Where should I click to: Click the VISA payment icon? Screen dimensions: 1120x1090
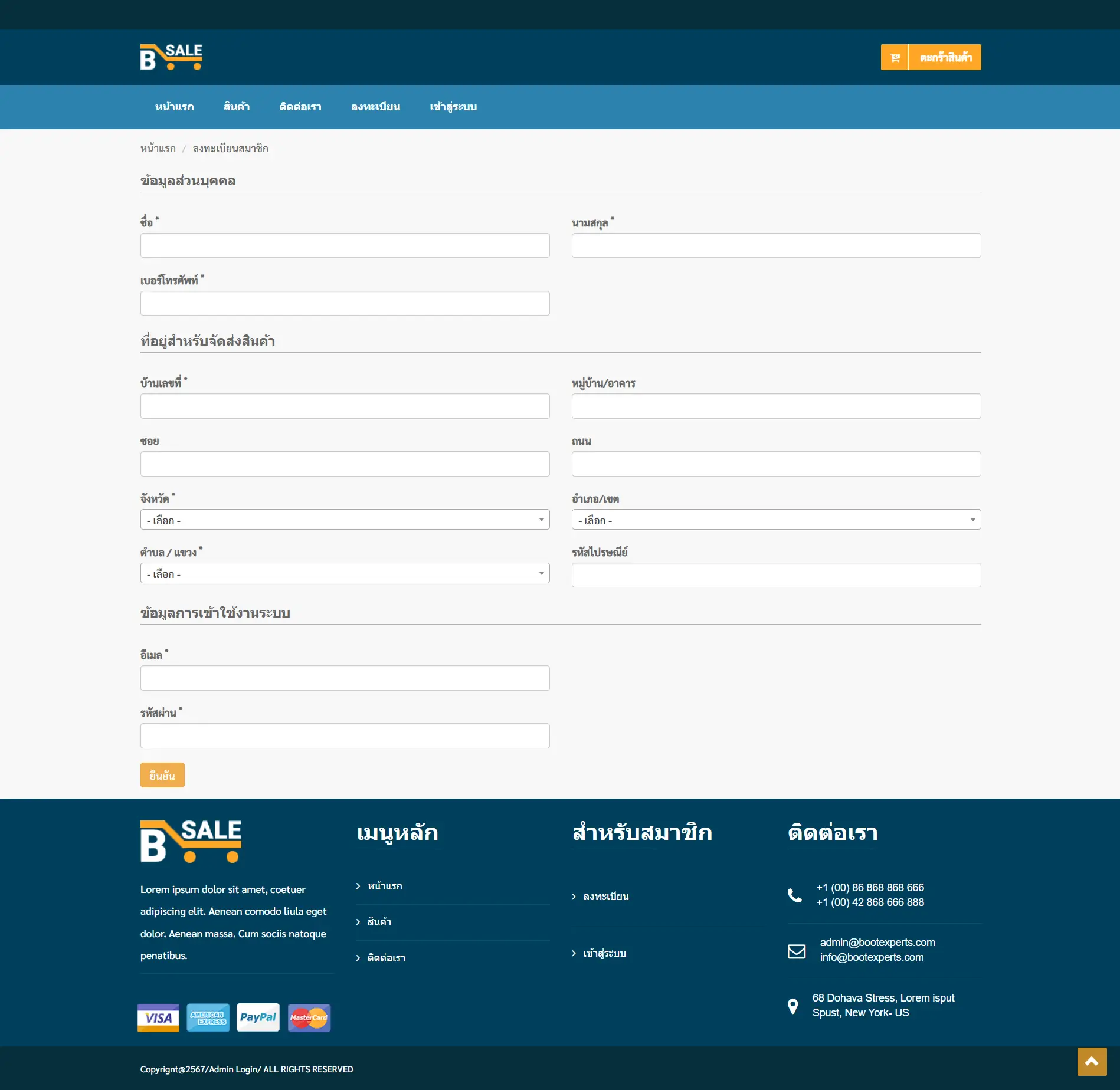(158, 1017)
